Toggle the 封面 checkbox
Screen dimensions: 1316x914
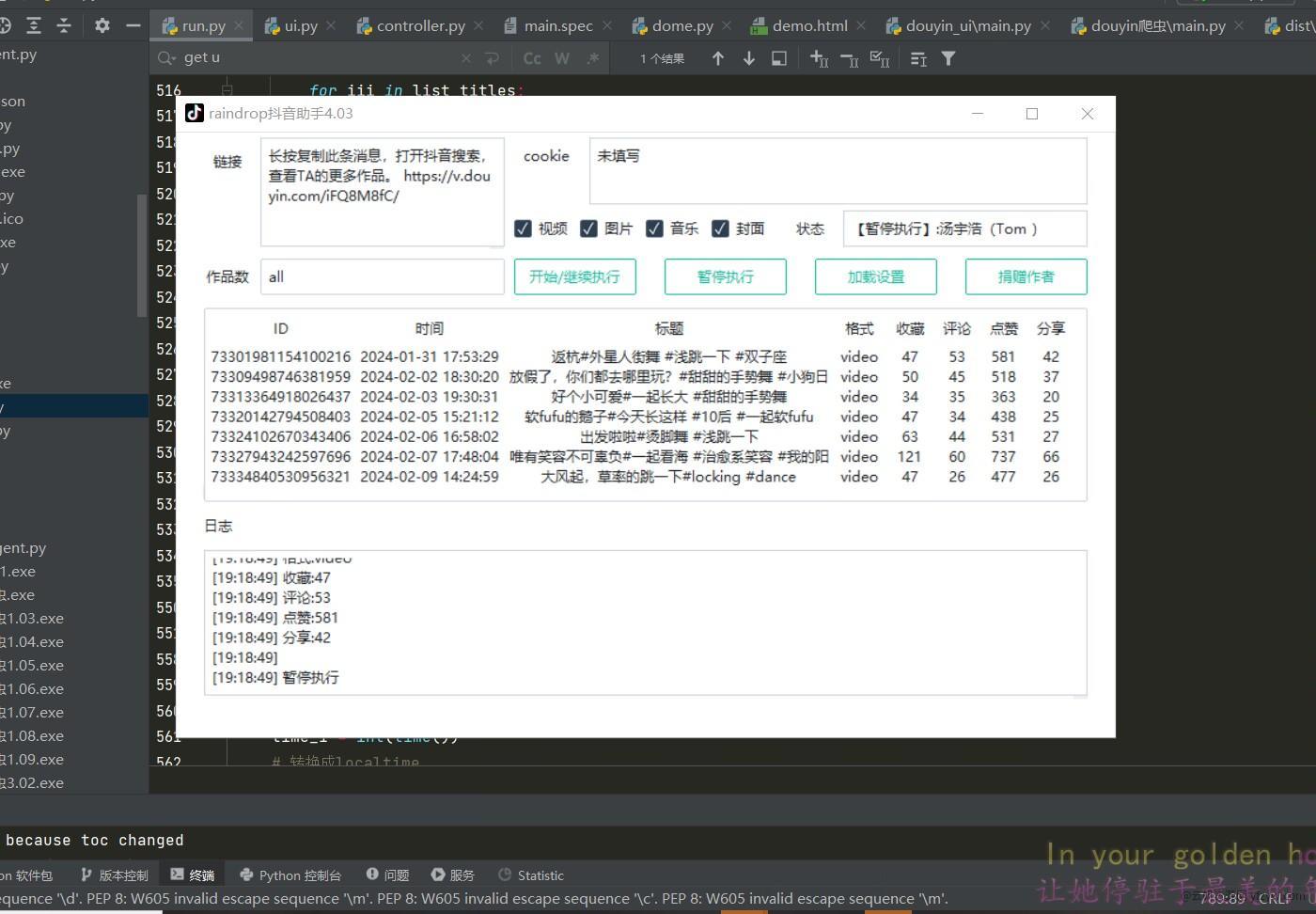(721, 228)
